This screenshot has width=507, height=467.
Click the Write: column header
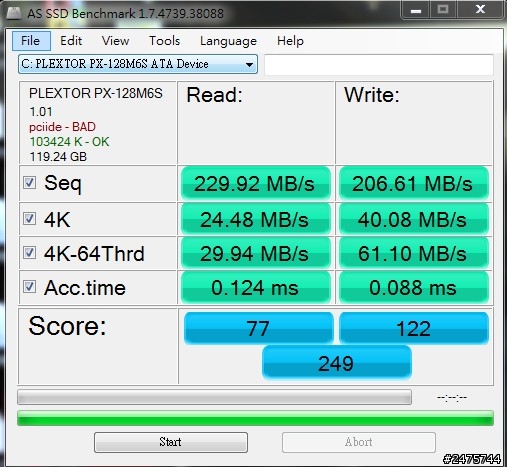[372, 95]
